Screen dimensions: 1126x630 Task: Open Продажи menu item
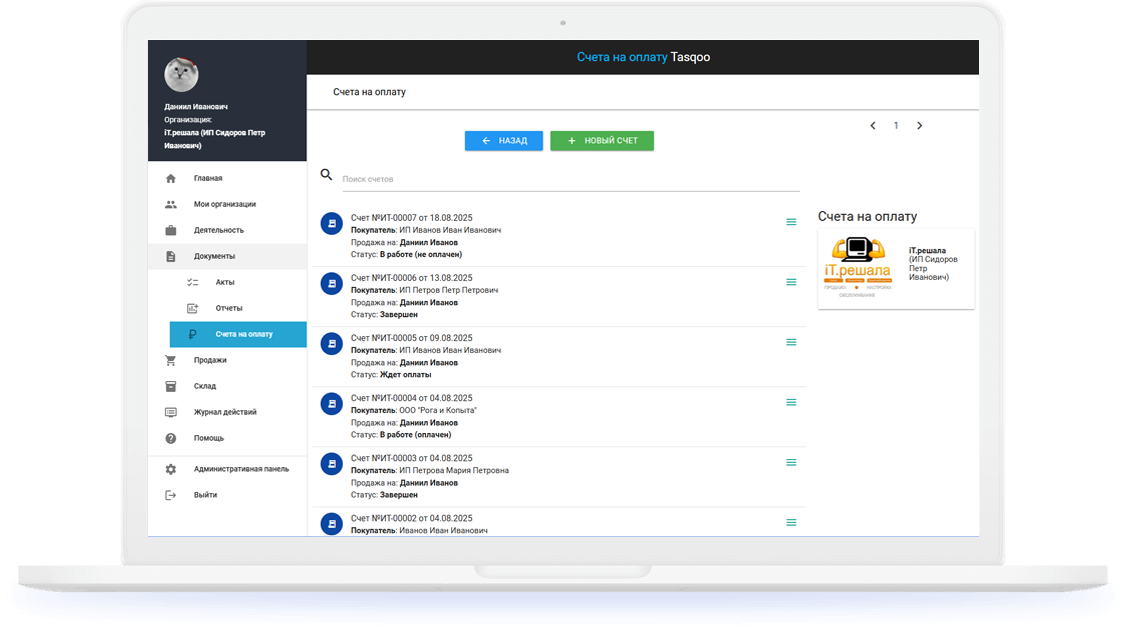(x=227, y=360)
